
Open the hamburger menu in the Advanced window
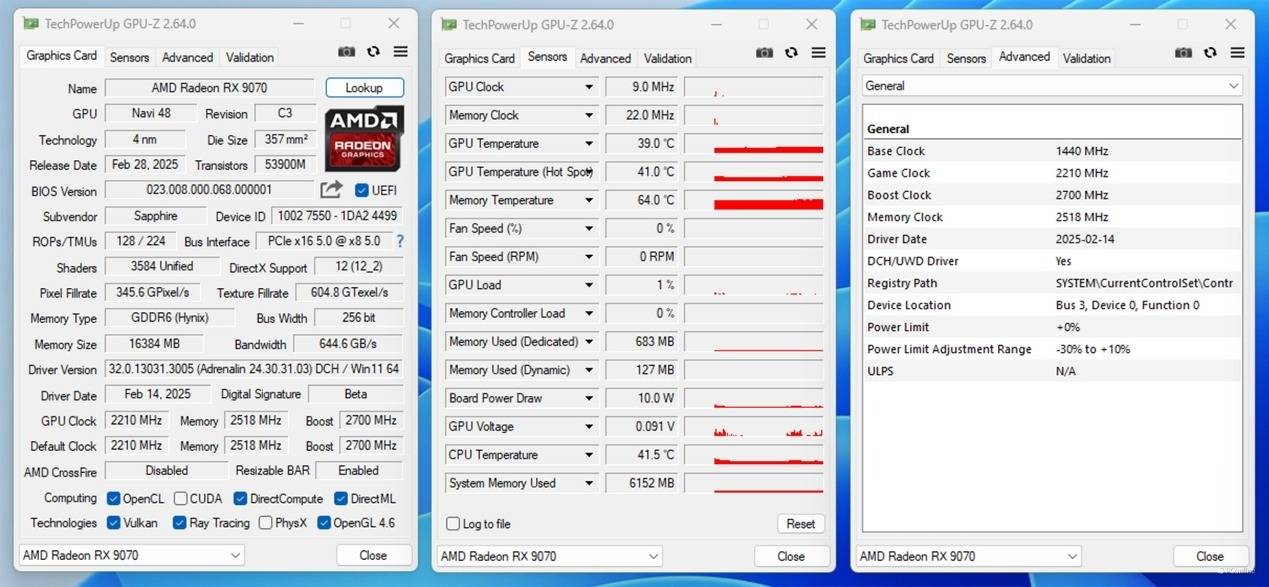click(x=1237, y=53)
